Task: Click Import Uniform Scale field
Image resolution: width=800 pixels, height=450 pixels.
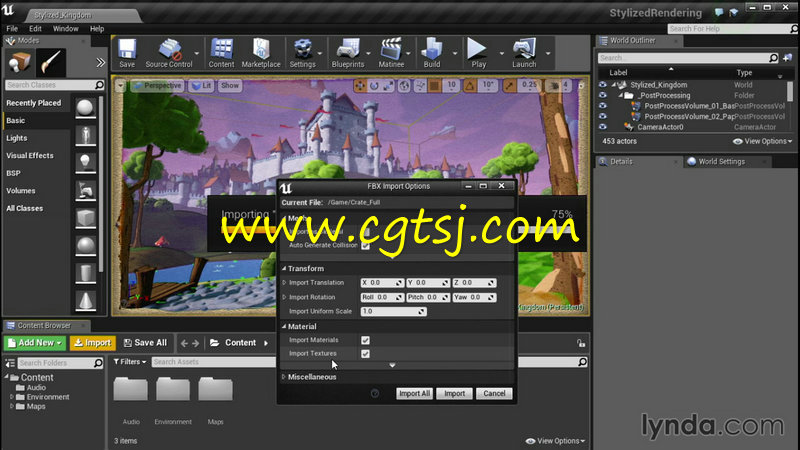Action: tap(393, 311)
